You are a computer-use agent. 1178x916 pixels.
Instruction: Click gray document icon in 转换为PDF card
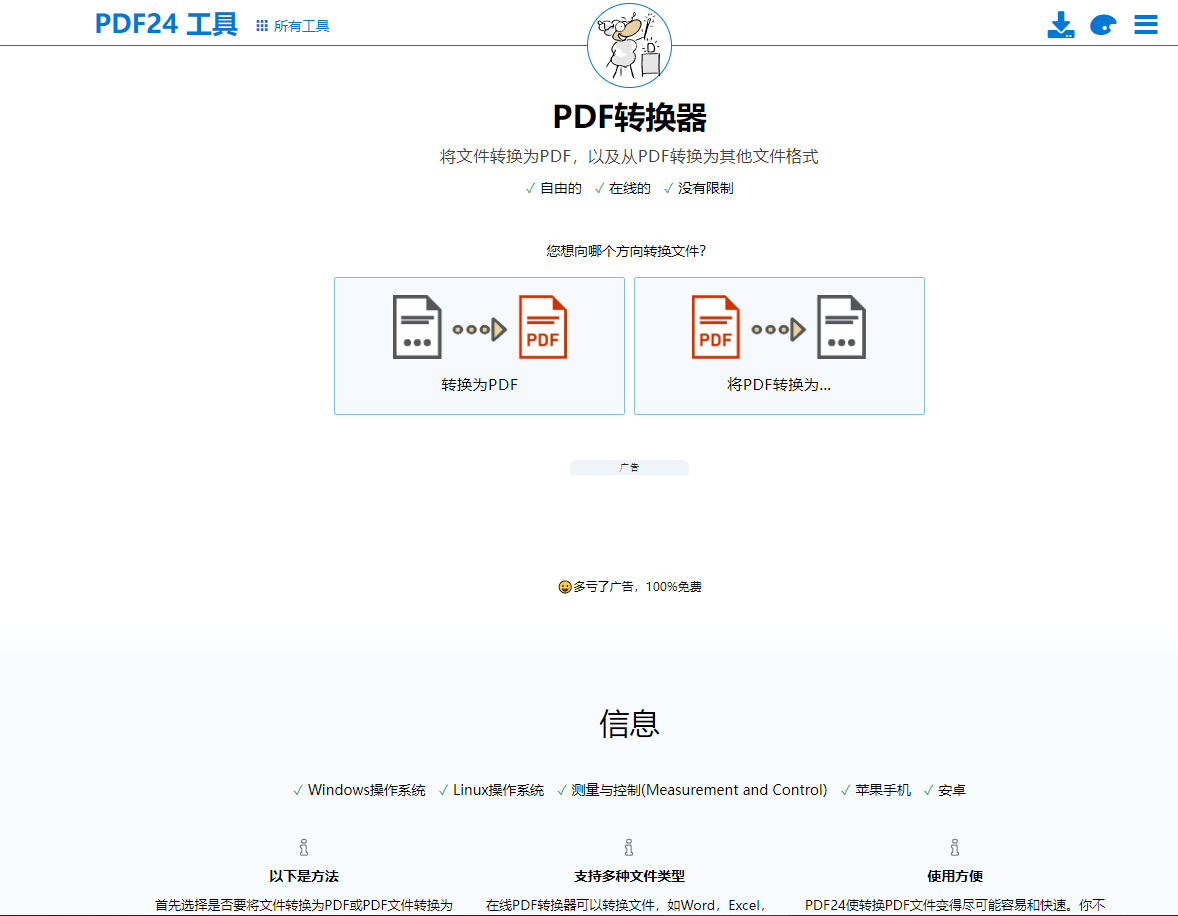click(x=417, y=327)
